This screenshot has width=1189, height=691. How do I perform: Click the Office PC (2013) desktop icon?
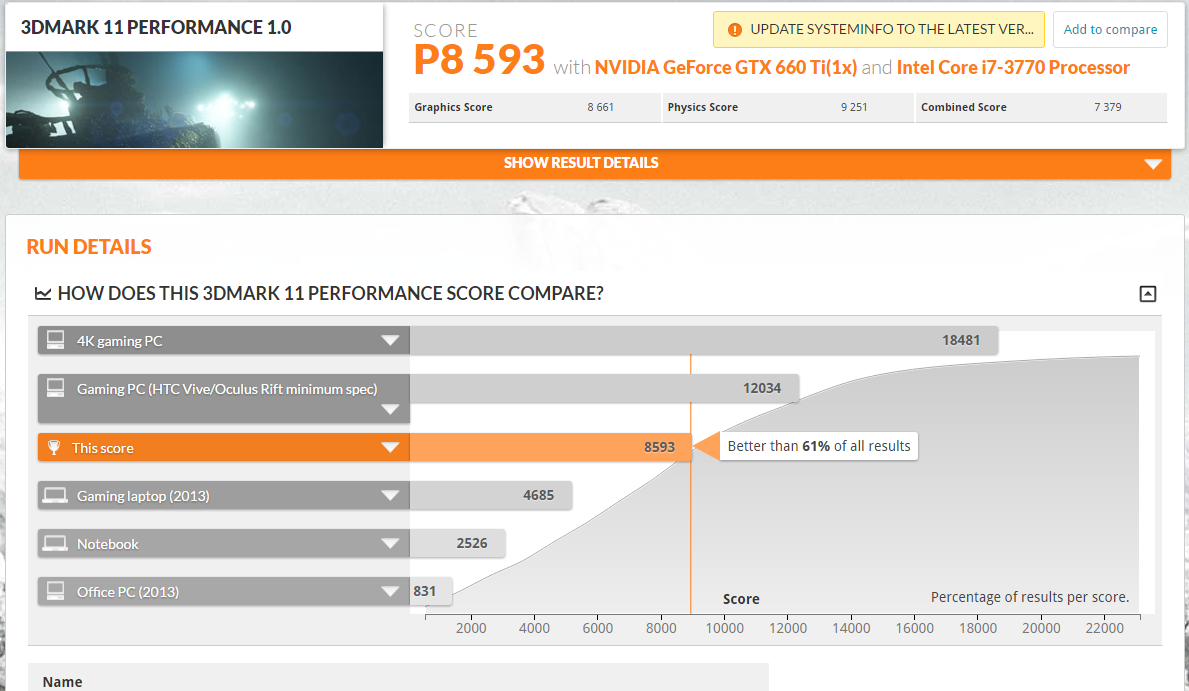click(55, 591)
